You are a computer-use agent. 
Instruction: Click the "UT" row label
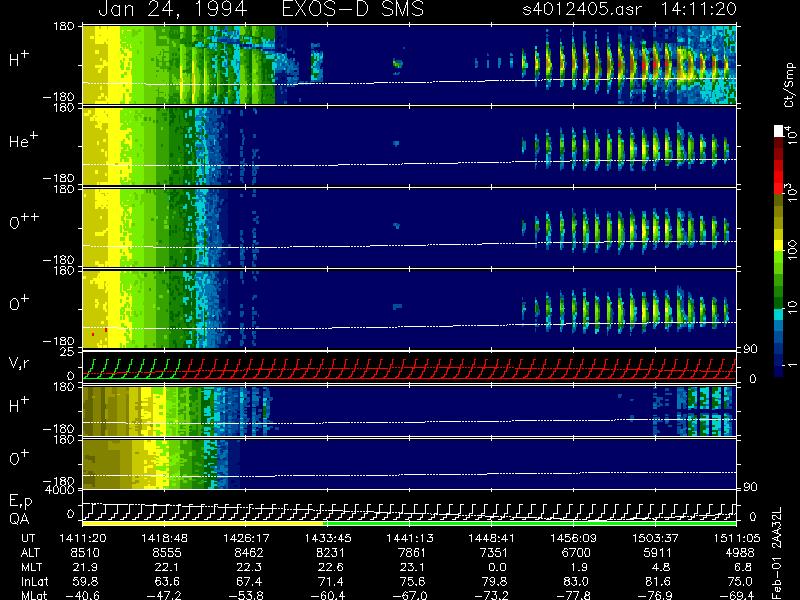tap(28, 538)
